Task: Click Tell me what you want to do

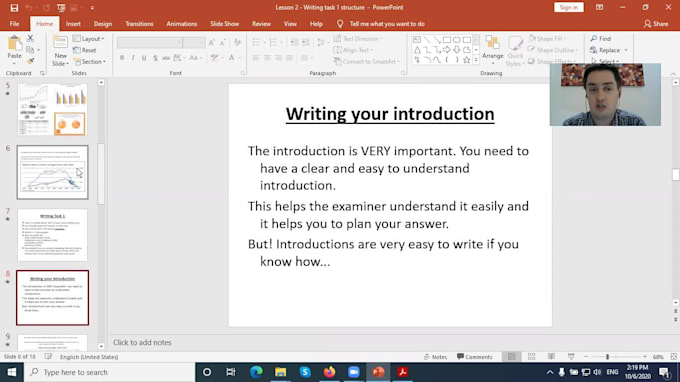Action: pos(387,24)
